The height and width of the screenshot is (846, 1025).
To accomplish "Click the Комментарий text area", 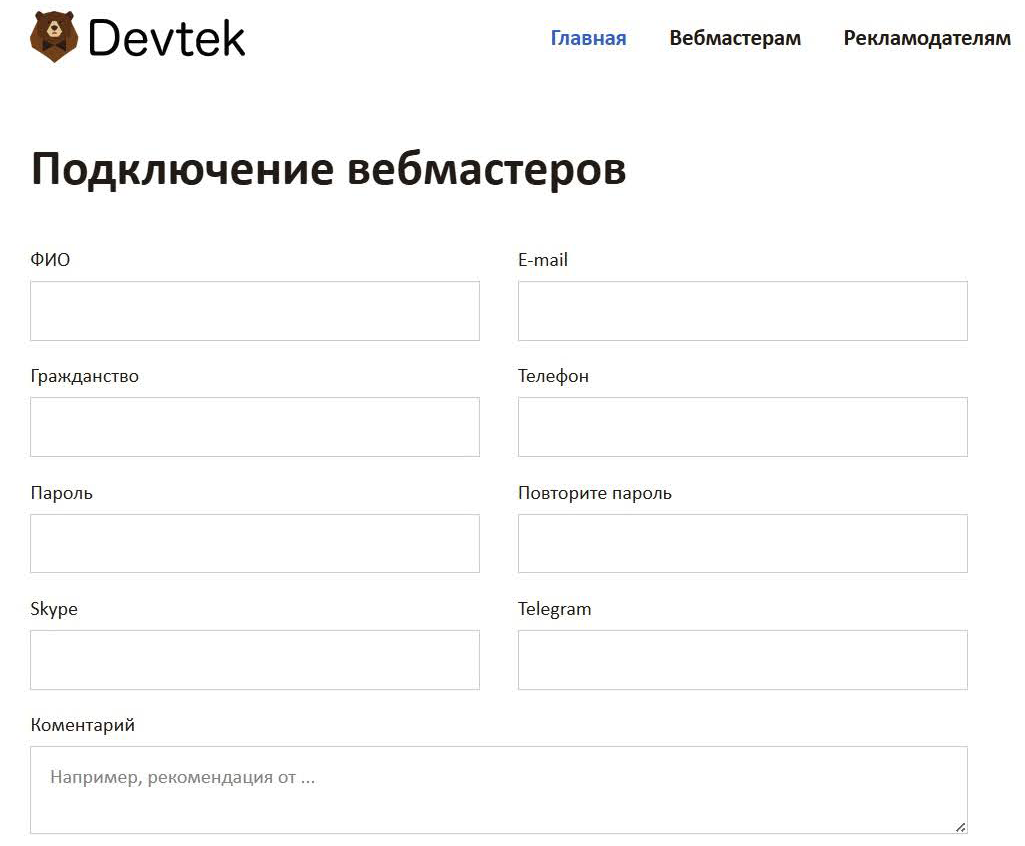I will pyautogui.click(x=498, y=790).
